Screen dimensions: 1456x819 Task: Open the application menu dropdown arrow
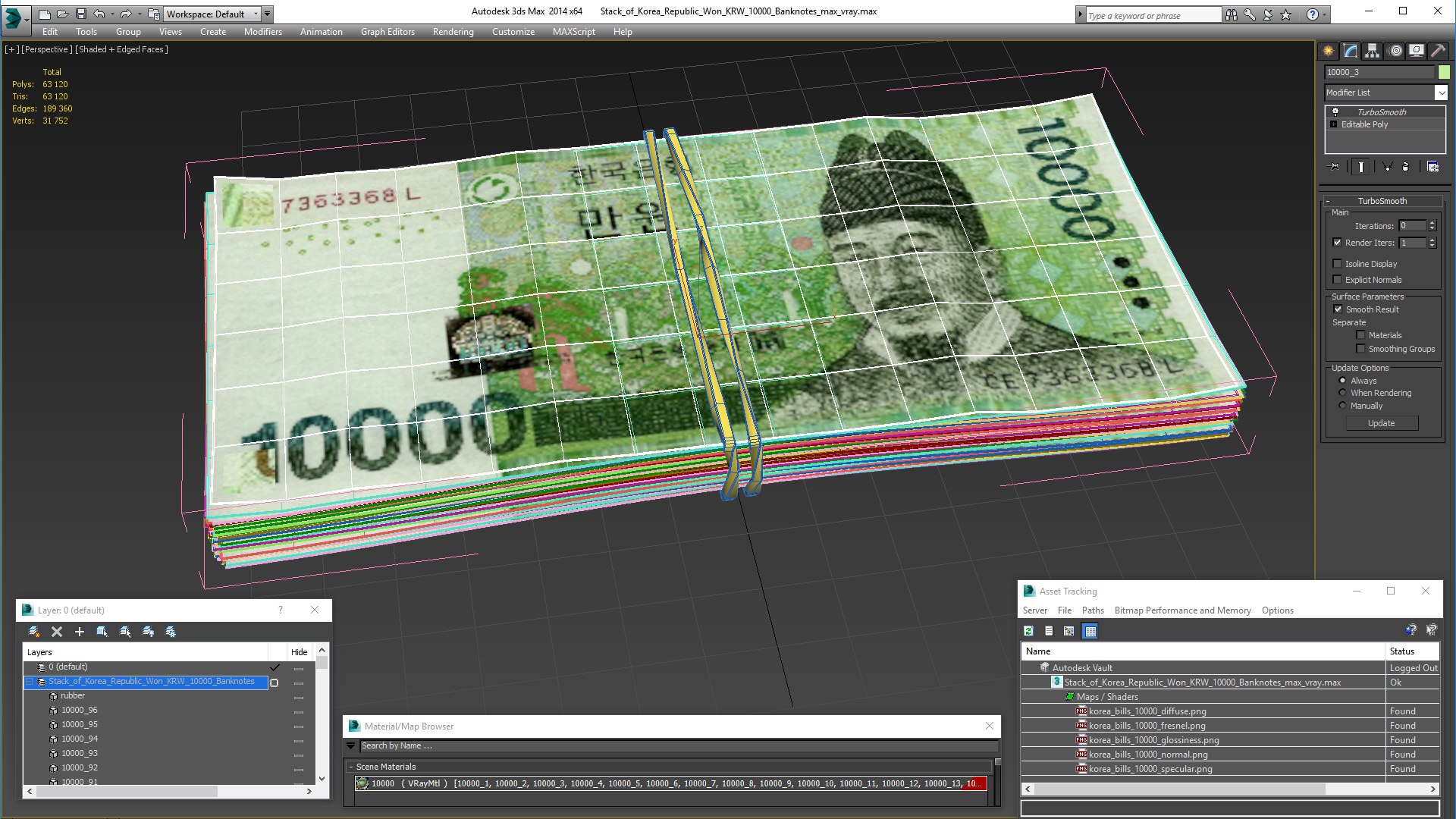(27, 20)
